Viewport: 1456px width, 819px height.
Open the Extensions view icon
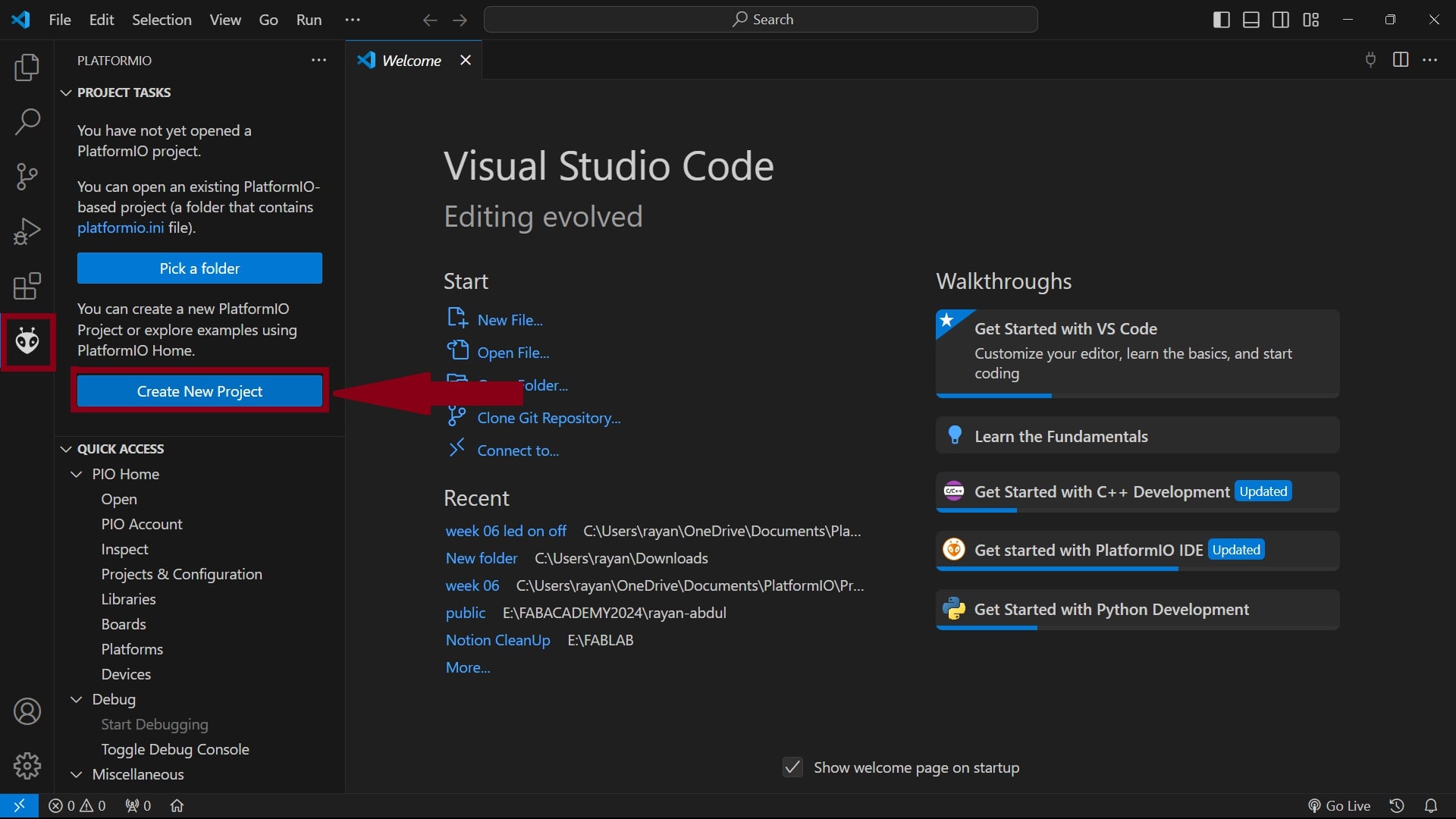[27, 287]
